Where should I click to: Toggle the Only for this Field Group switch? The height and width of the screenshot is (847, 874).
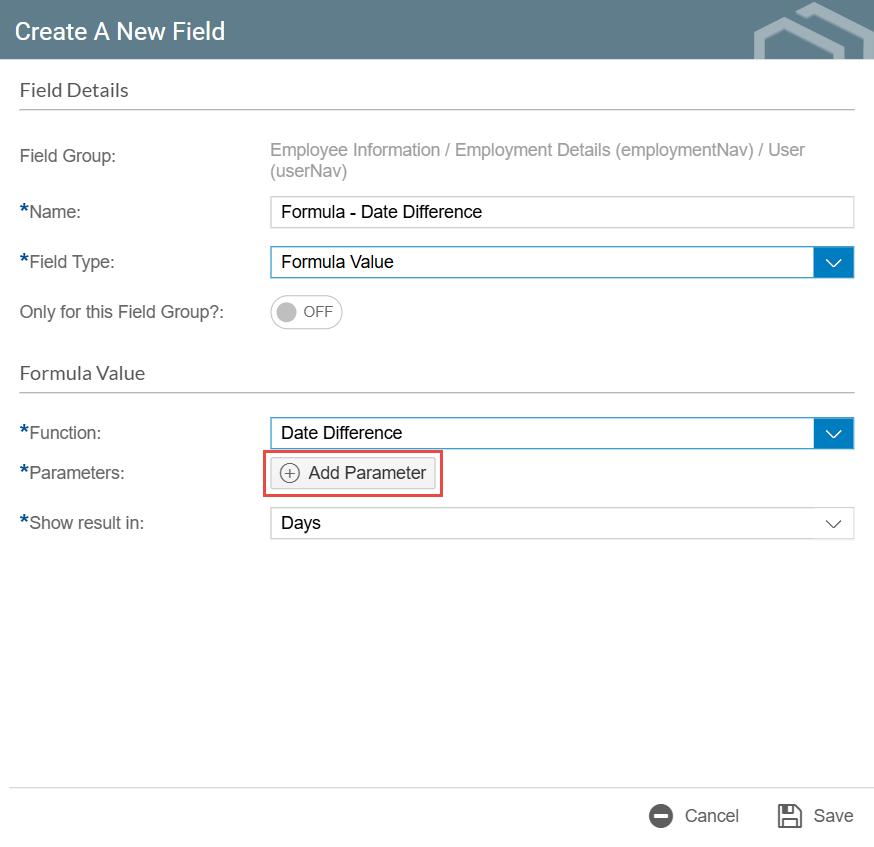click(306, 312)
